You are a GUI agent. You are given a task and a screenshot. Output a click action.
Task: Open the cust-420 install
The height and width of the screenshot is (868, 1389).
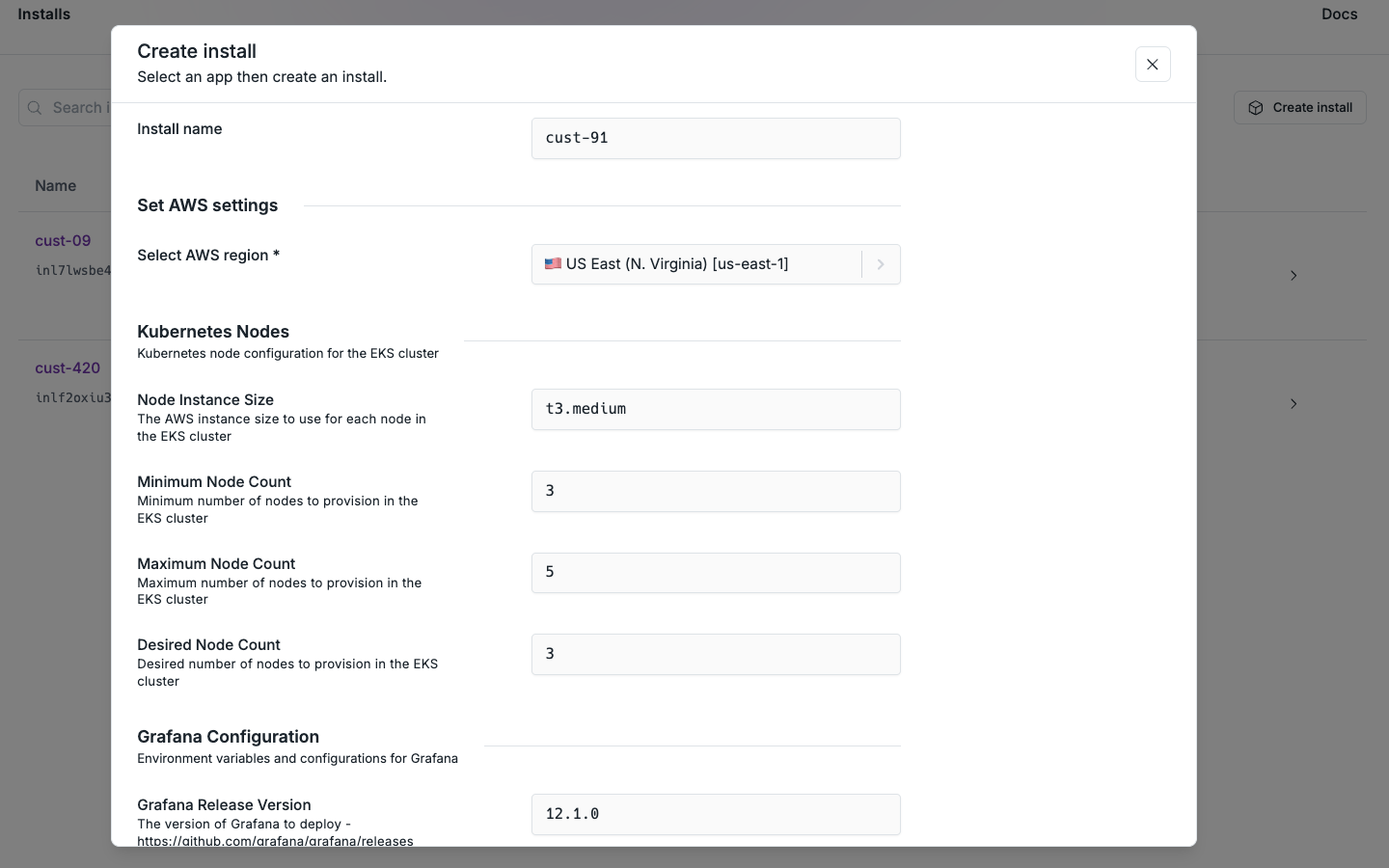67,367
